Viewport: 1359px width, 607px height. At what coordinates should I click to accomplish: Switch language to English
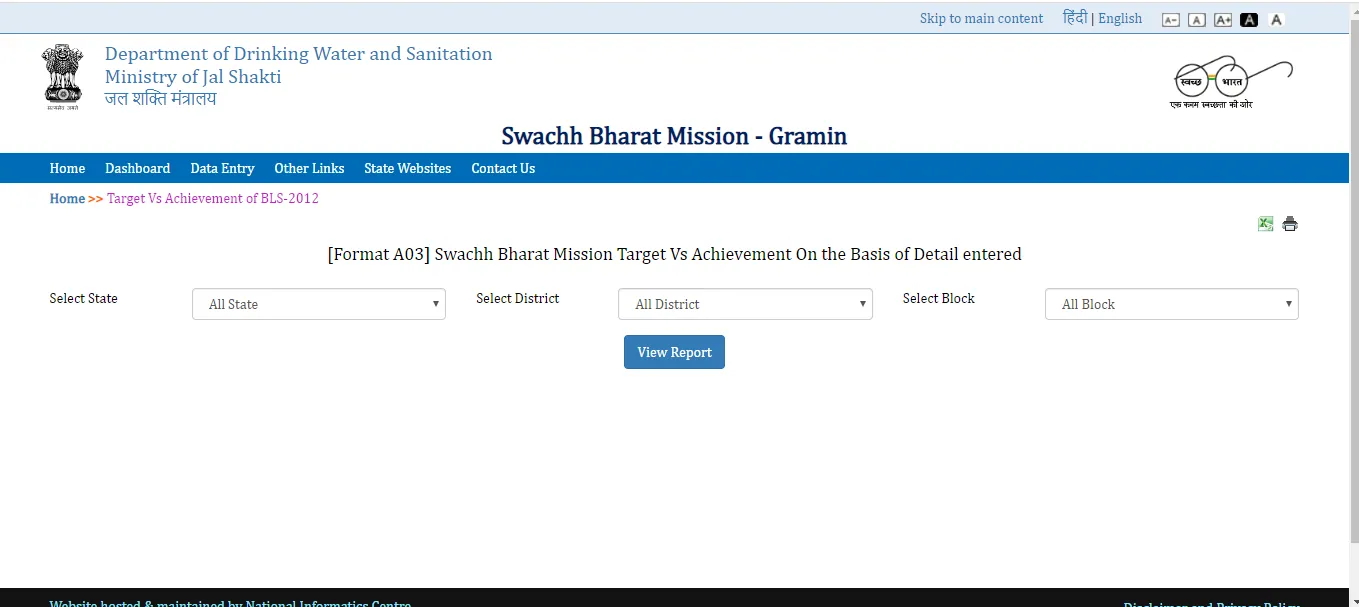(1120, 18)
